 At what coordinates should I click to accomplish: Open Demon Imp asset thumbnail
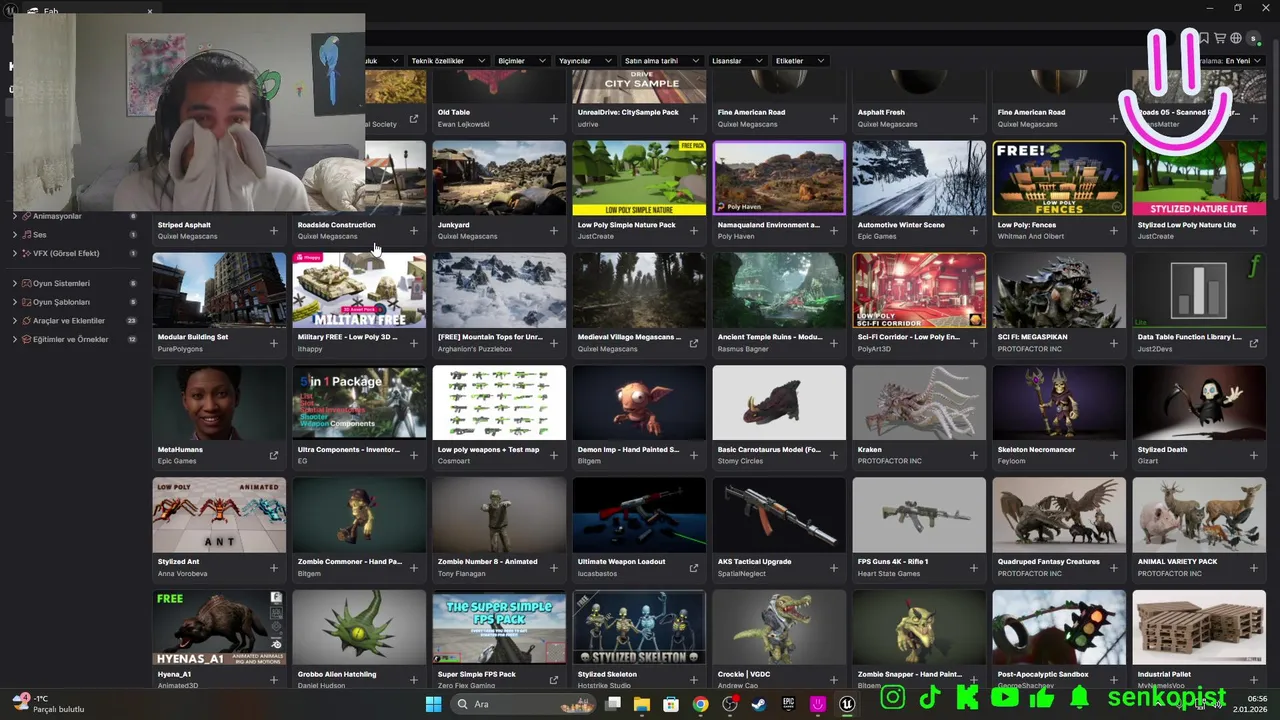click(x=639, y=402)
